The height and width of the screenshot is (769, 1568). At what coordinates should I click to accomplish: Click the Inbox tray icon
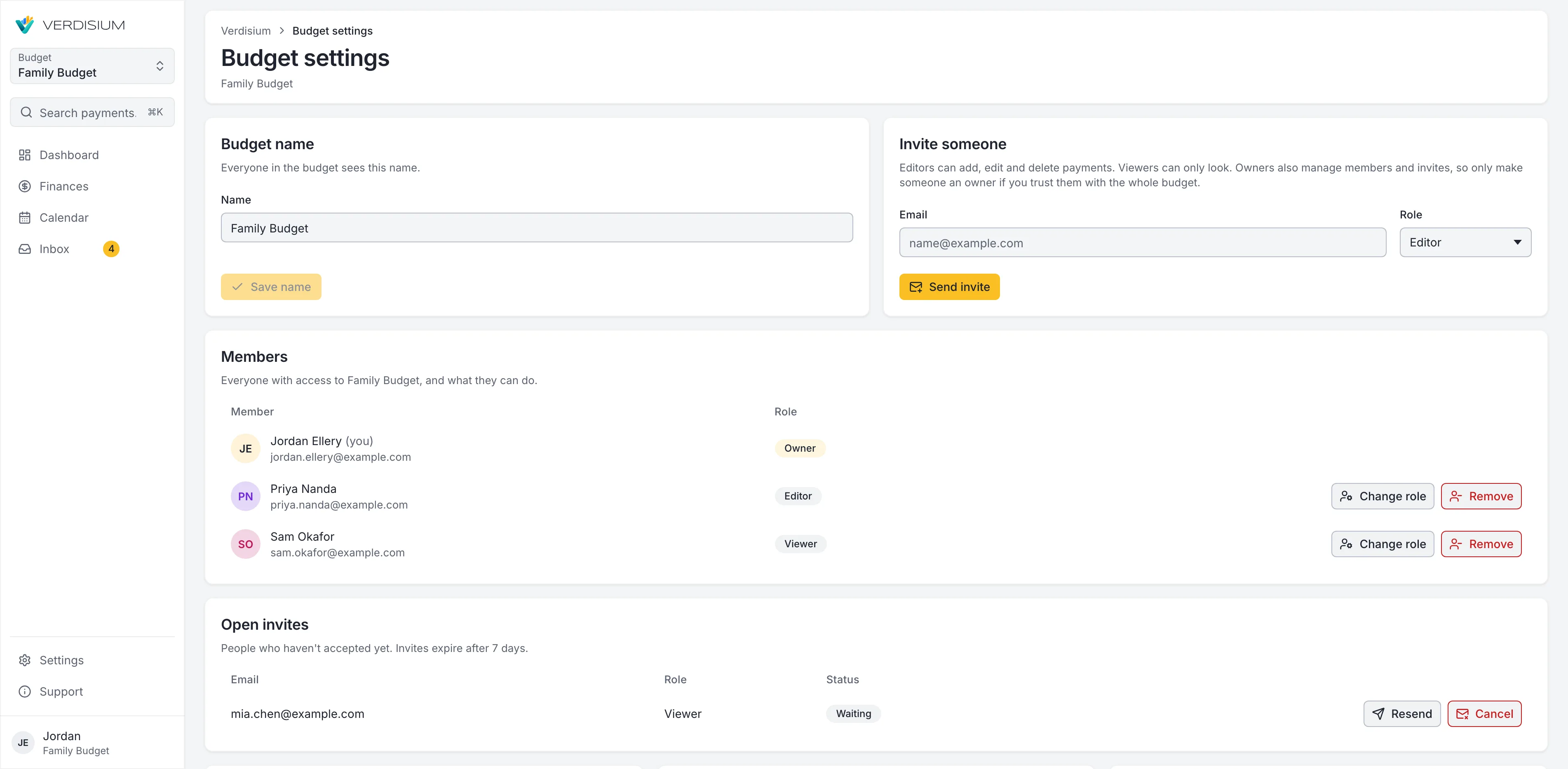click(x=24, y=249)
